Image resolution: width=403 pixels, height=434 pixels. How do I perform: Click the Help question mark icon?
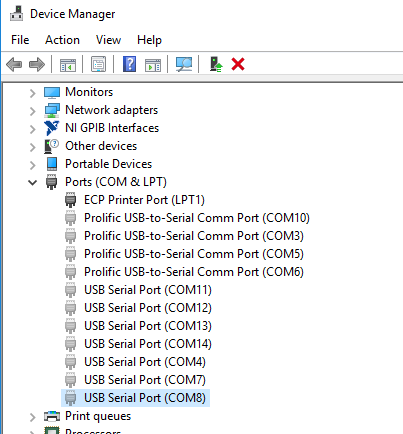(130, 64)
